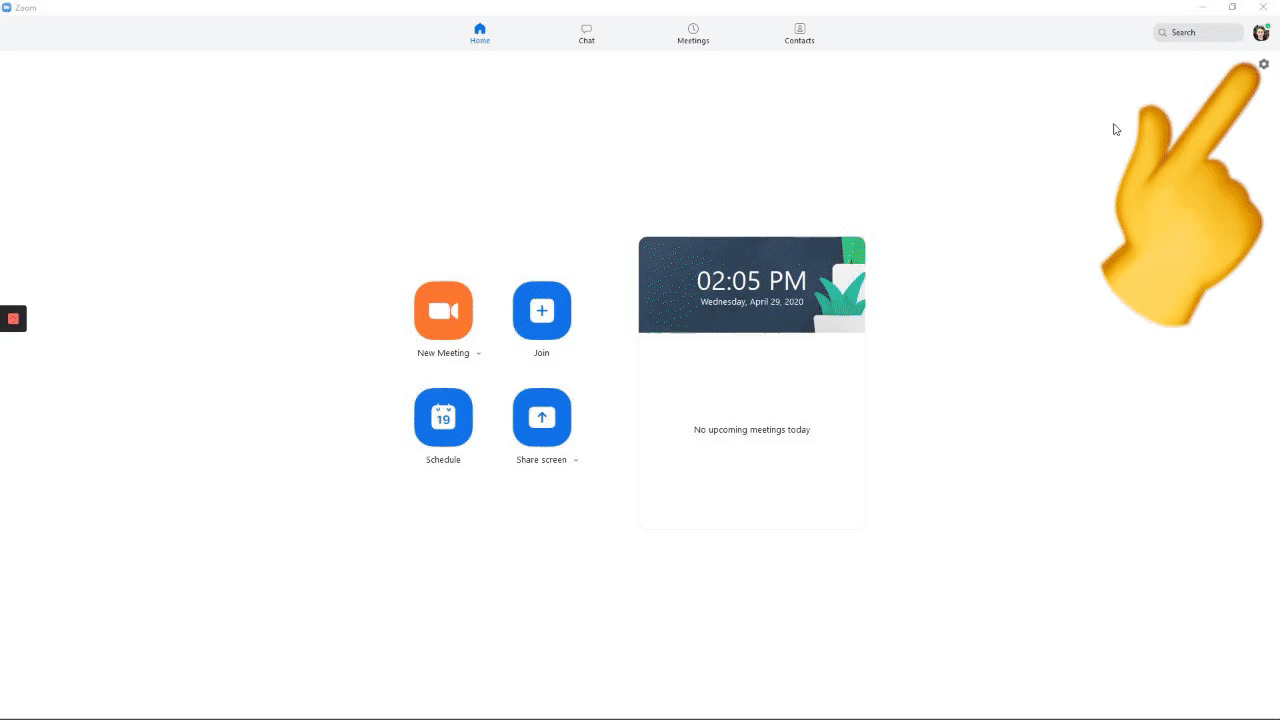The image size is (1280, 720).
Task: Restore down the Zoom window
Action: click(1233, 7)
